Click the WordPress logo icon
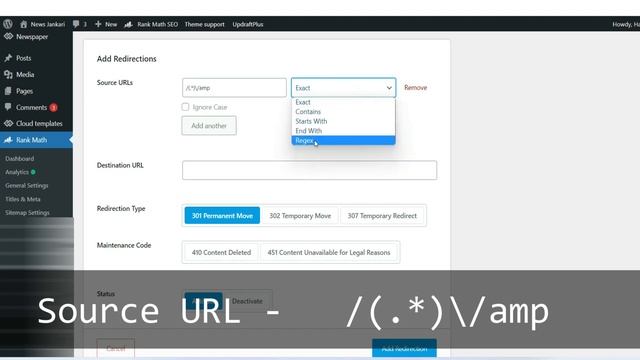This screenshot has height=360, width=640. point(8,24)
